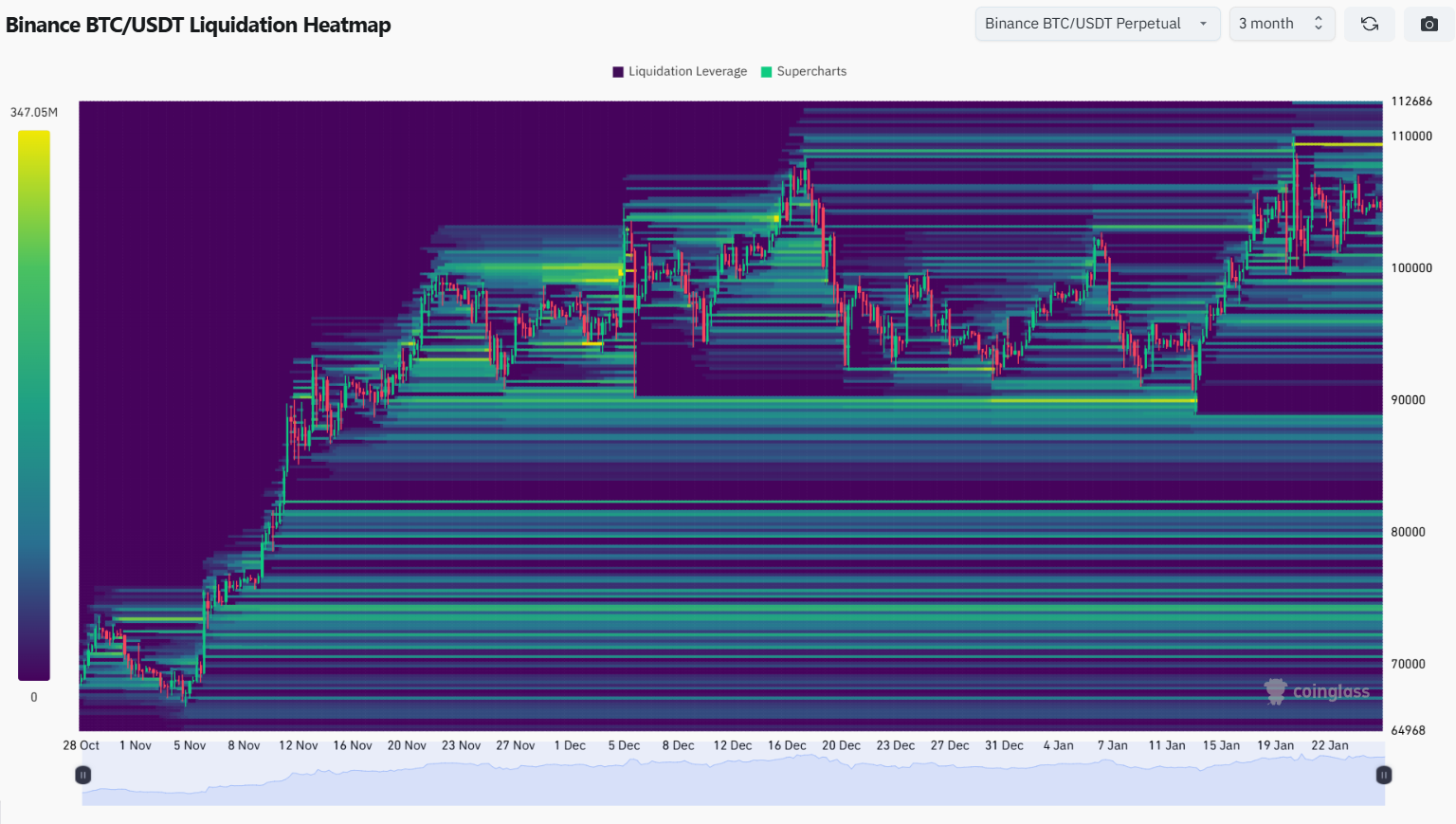Viewport: 1456px width, 824px height.
Task: Click the 15 Jan date label
Action: (x=1222, y=745)
